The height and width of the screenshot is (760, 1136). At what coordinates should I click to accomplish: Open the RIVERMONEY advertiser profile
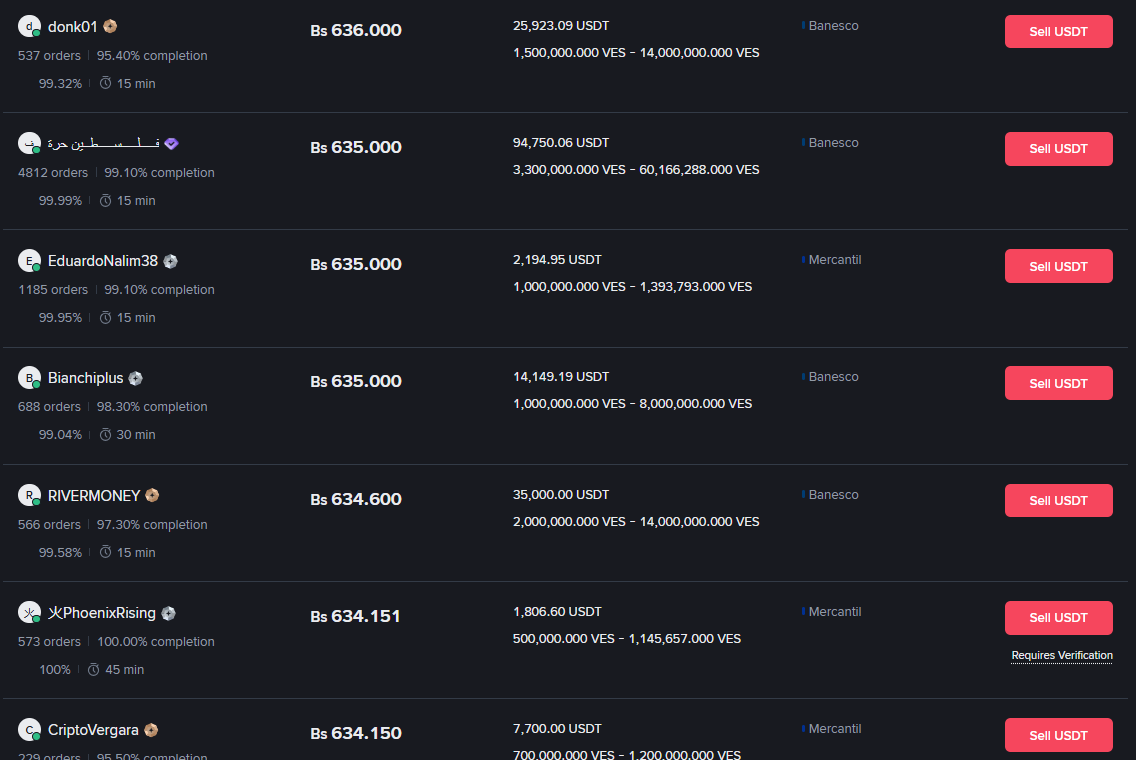94,496
